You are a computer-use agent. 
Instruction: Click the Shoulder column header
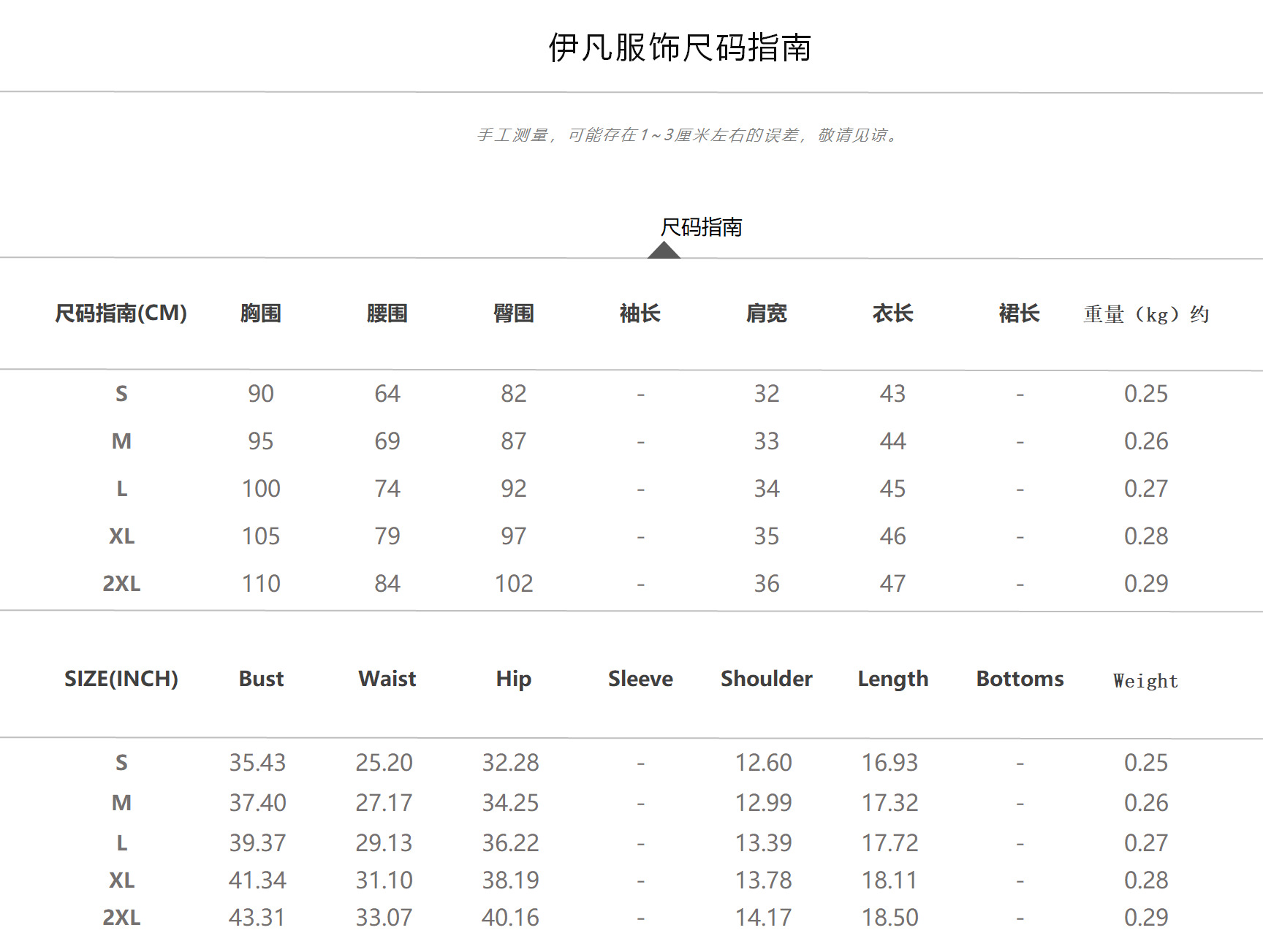point(767,679)
